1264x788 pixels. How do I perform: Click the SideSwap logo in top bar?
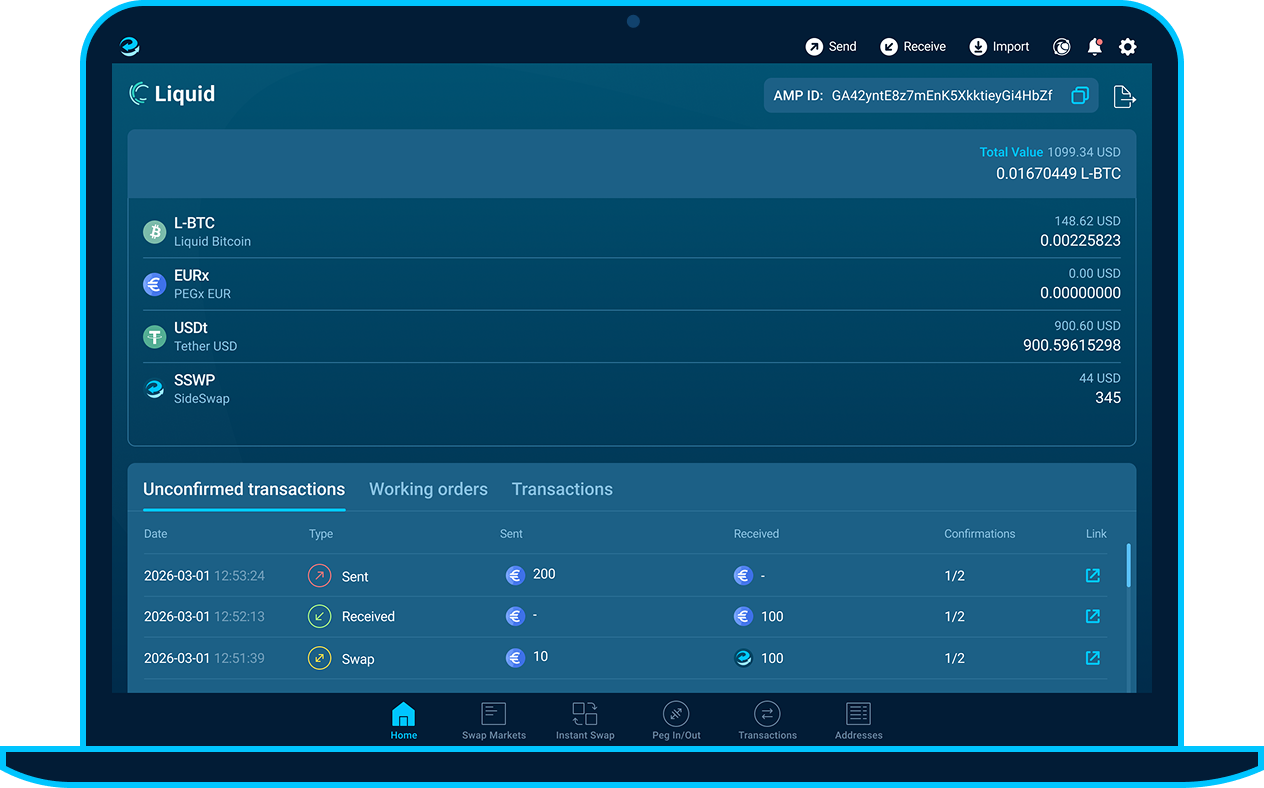[130, 47]
